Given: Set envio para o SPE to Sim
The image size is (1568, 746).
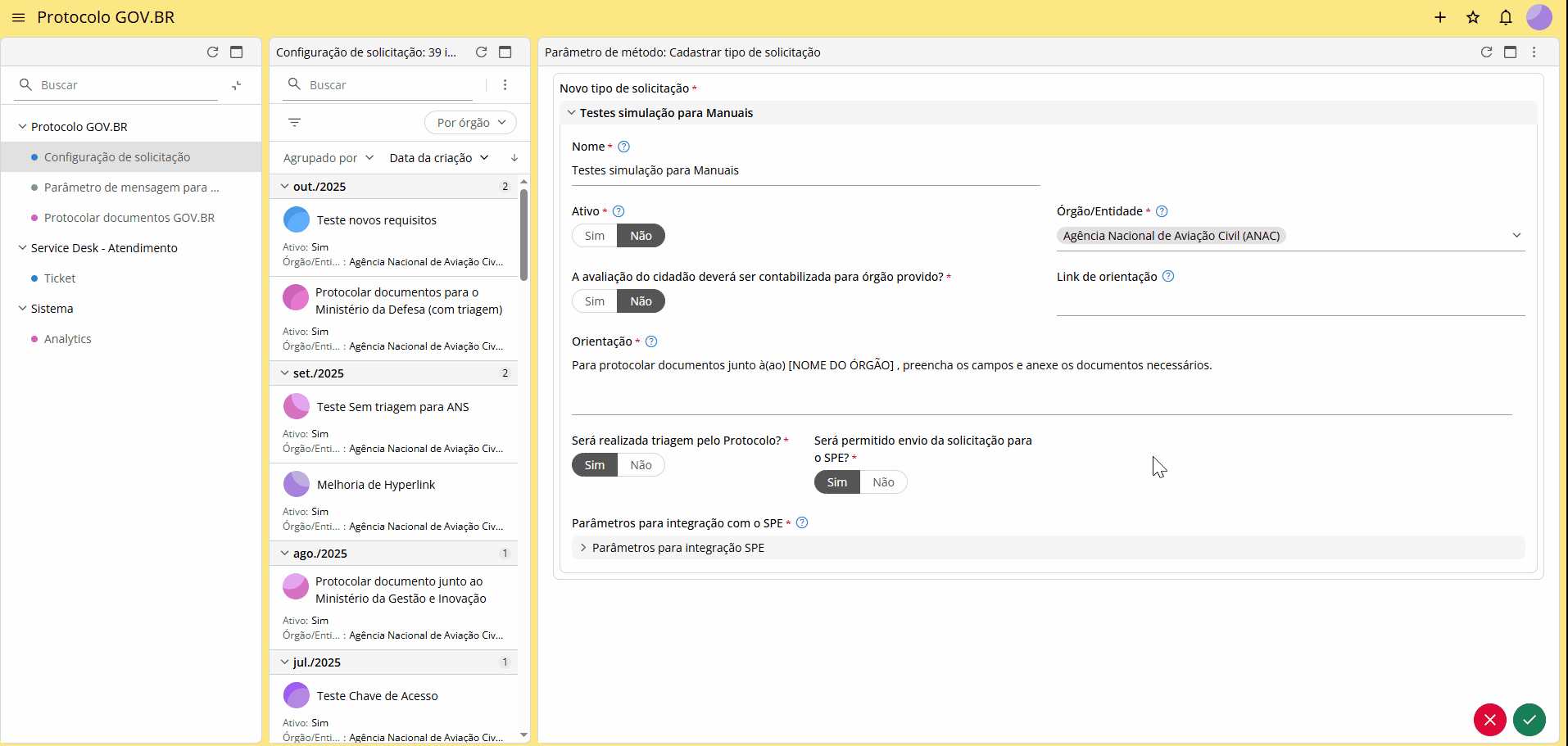Looking at the screenshot, I should pyautogui.click(x=837, y=482).
